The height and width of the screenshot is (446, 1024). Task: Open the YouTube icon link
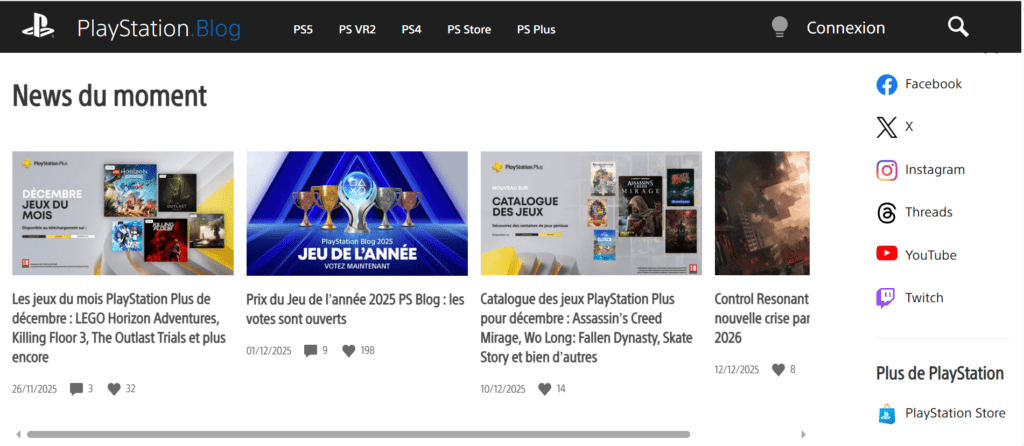point(886,255)
